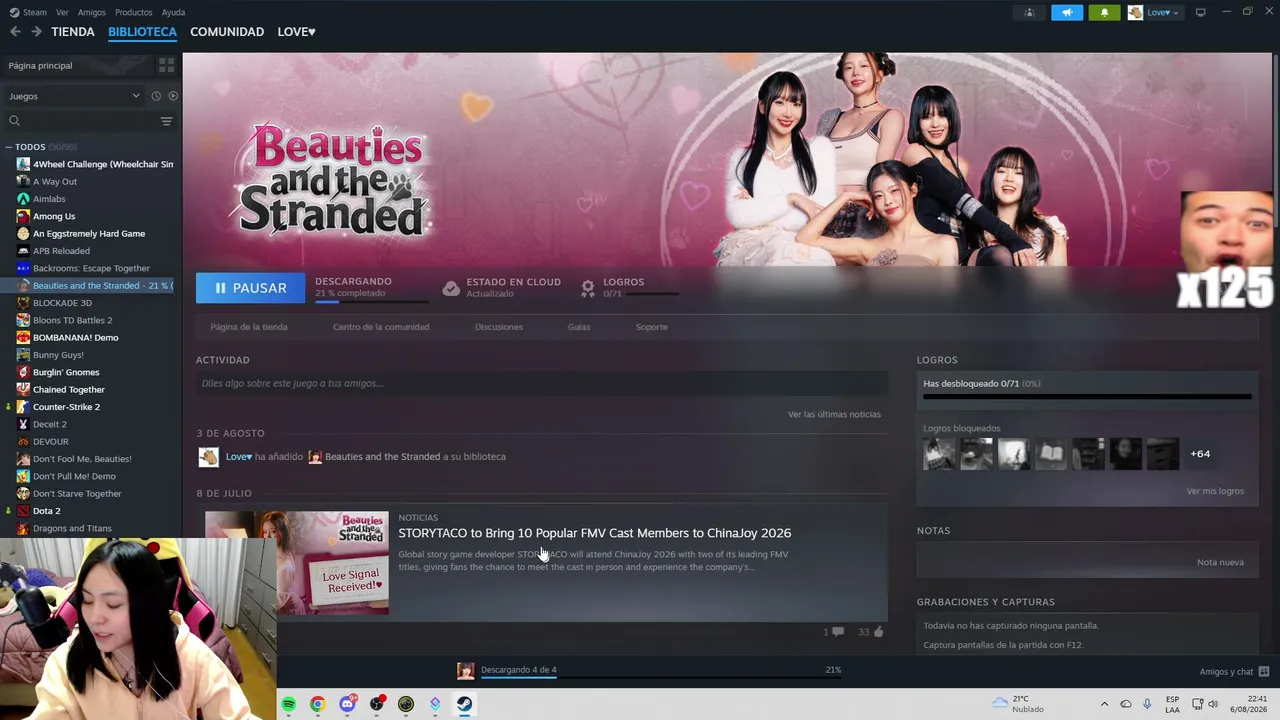The image size is (1280, 720).
Task: Click the ready-to-play filter icon
Action: (173, 96)
